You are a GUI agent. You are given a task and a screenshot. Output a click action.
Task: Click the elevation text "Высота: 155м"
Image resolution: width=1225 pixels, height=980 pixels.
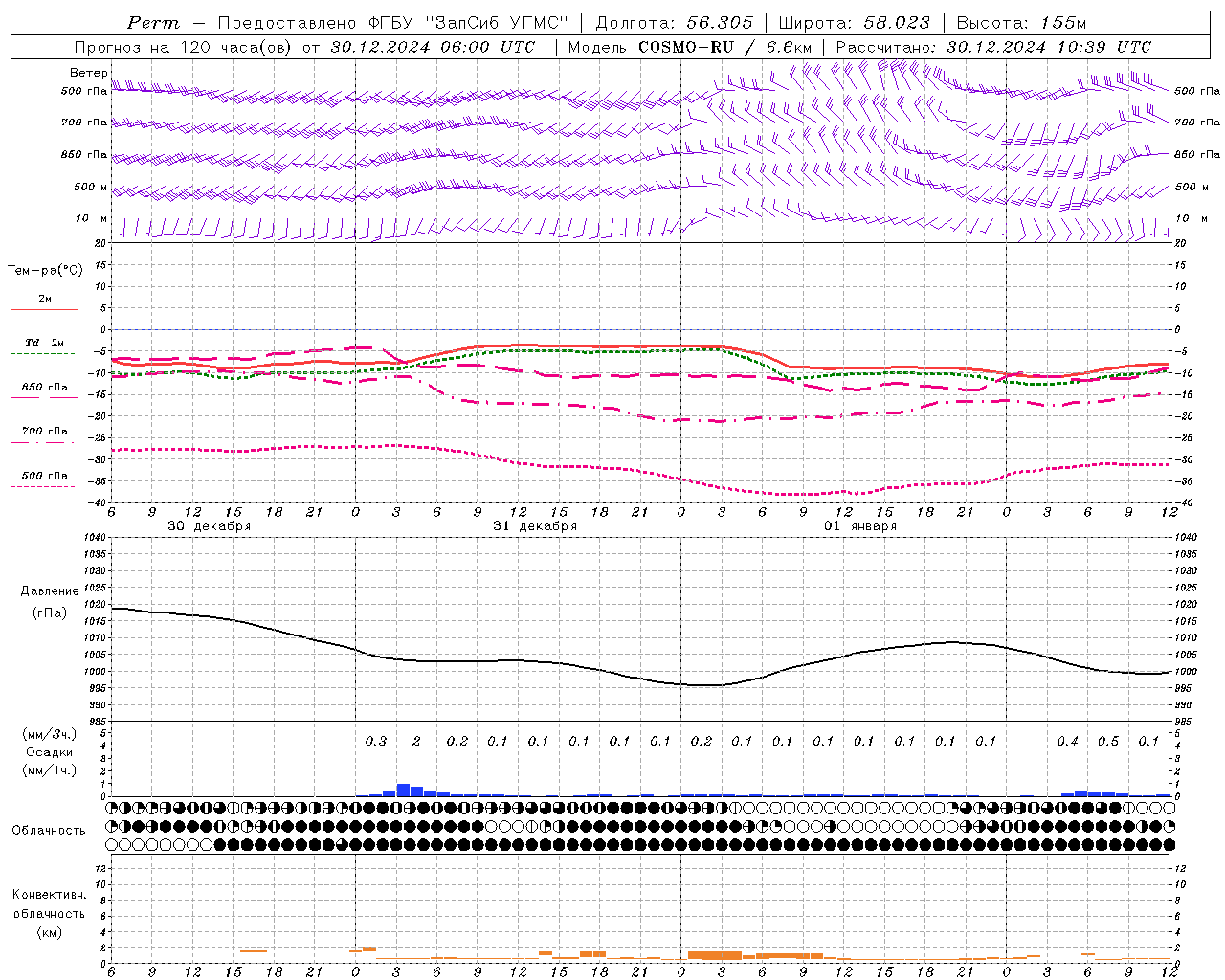[1022, 23]
